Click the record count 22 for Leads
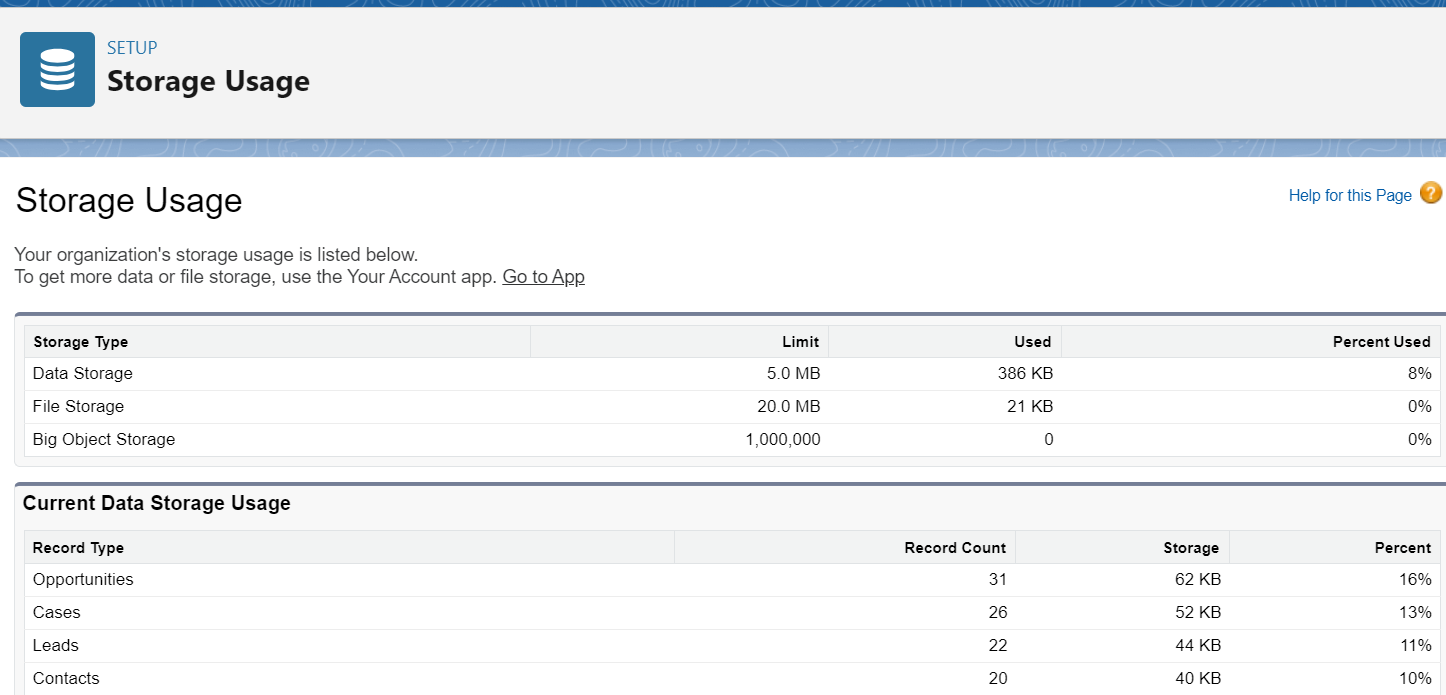 pos(997,645)
